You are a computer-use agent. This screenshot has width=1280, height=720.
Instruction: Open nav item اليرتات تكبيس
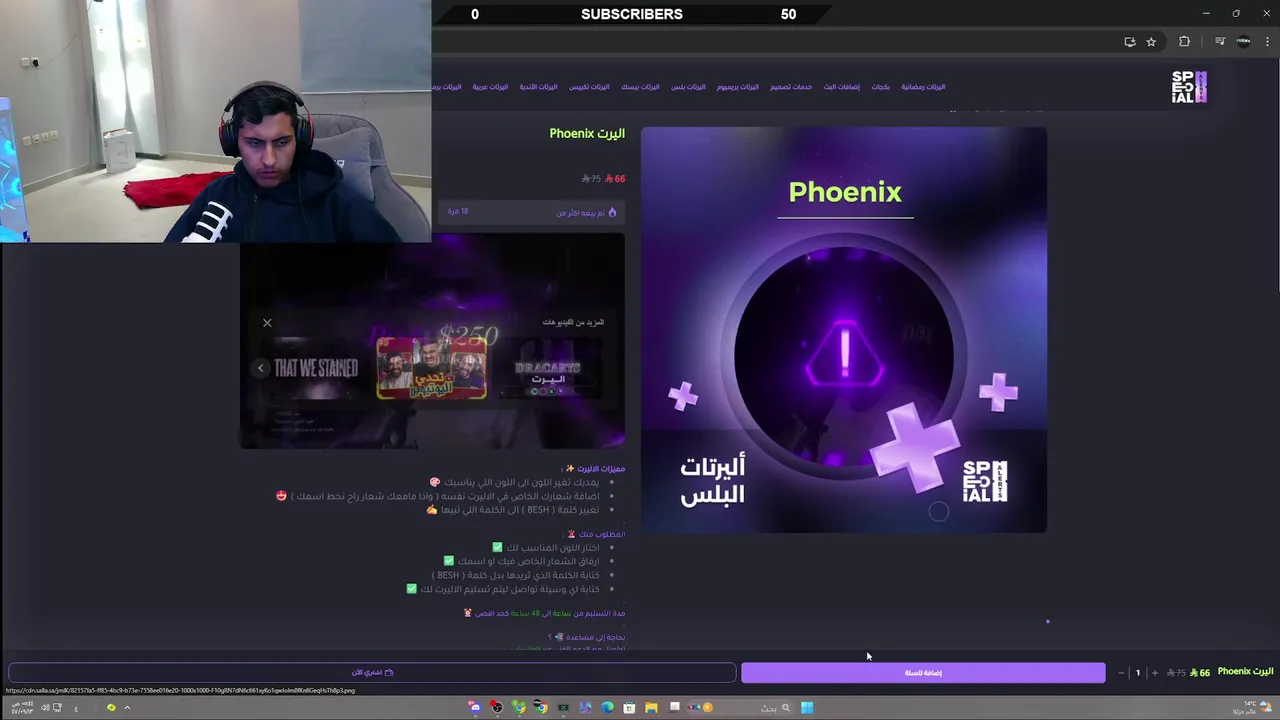click(x=589, y=87)
